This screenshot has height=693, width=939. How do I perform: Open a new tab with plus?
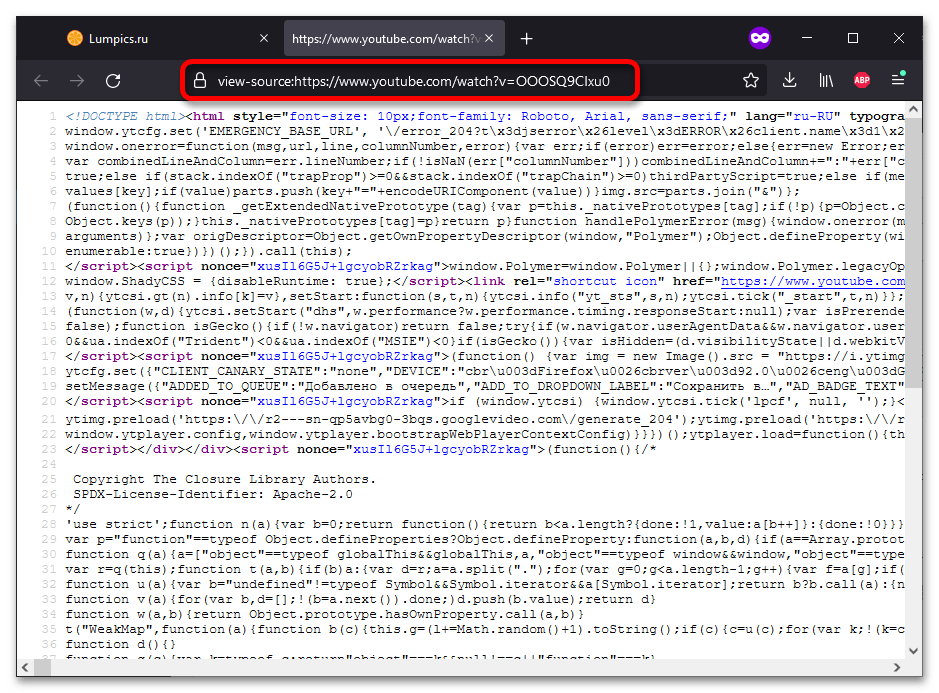click(x=526, y=39)
